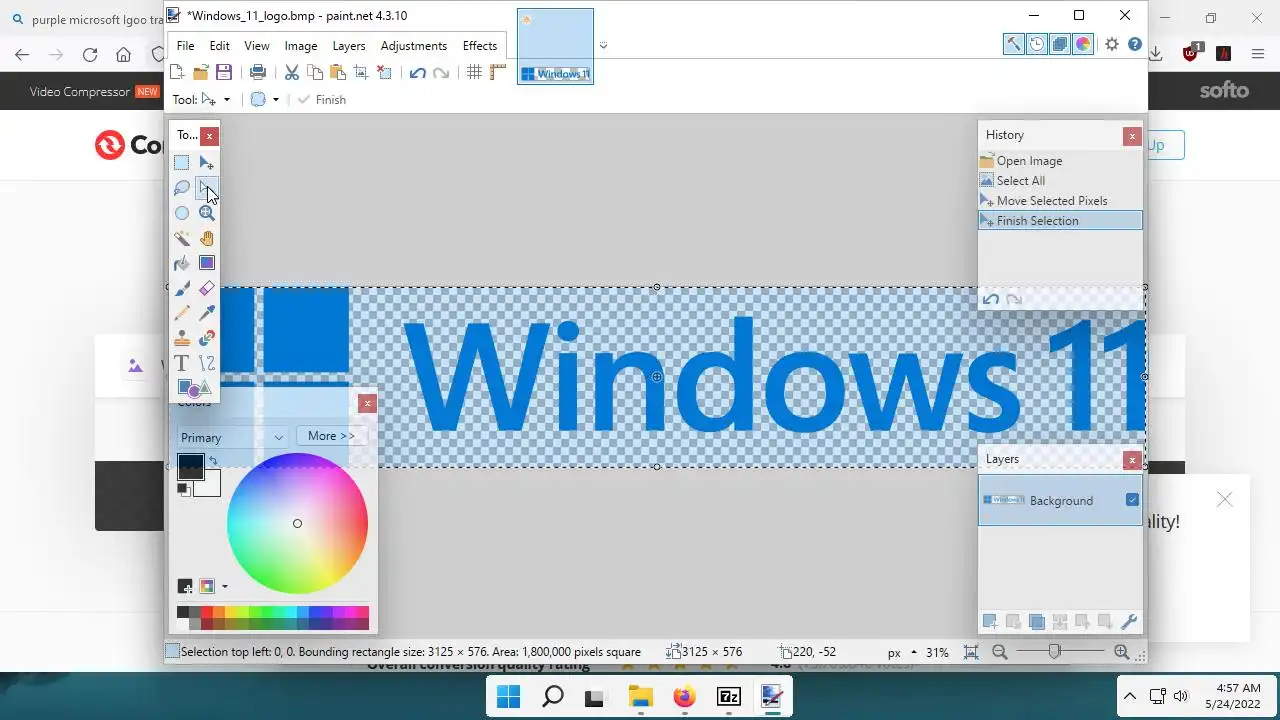
Task: Select the Eraser tool
Action: point(206,288)
